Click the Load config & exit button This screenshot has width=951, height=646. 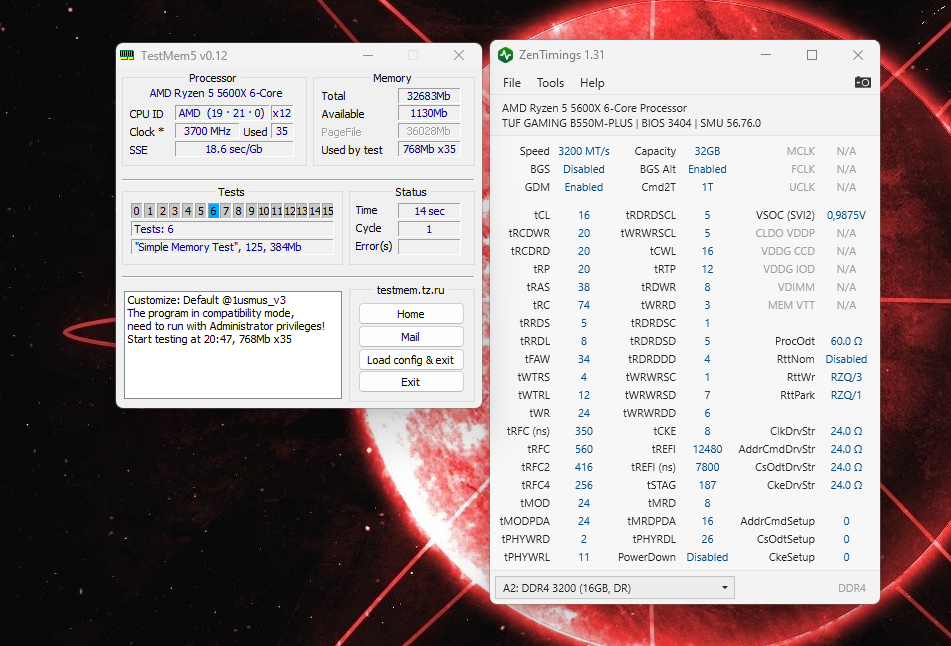(410, 359)
